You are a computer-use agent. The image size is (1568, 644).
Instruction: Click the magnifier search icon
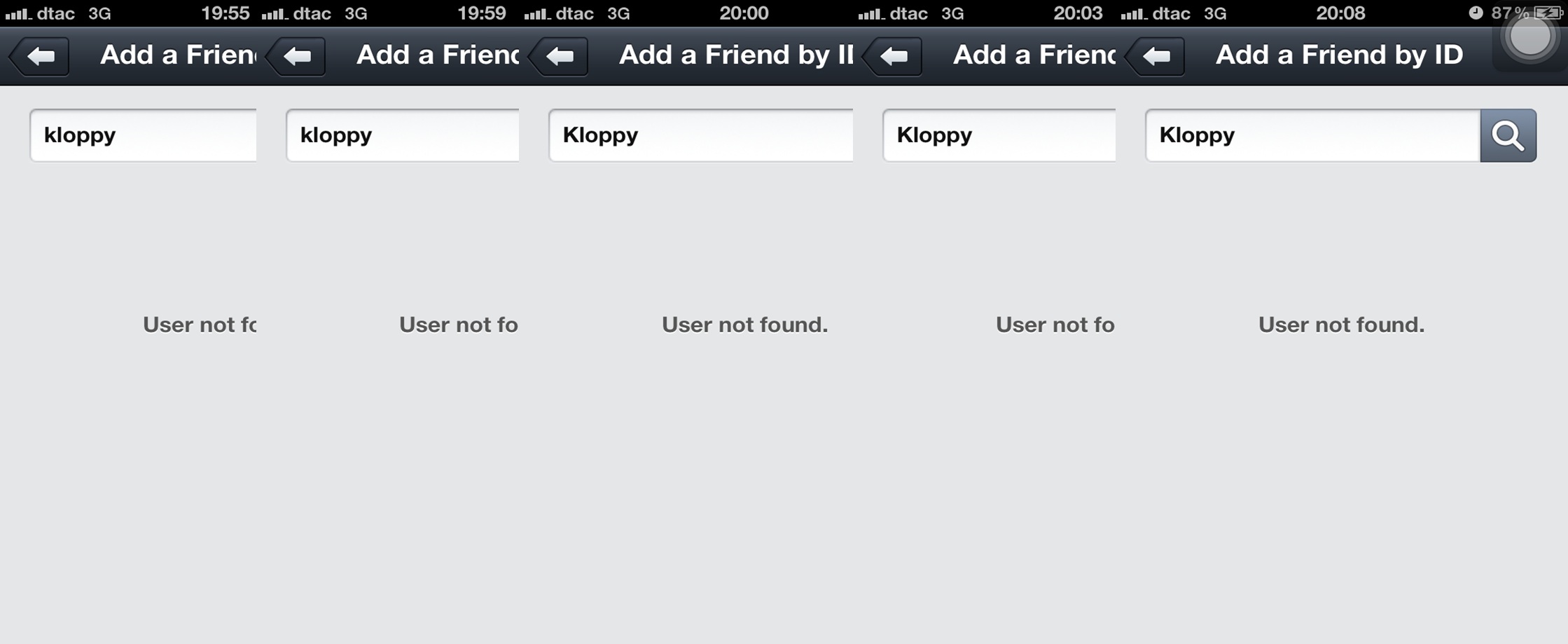coord(1508,135)
